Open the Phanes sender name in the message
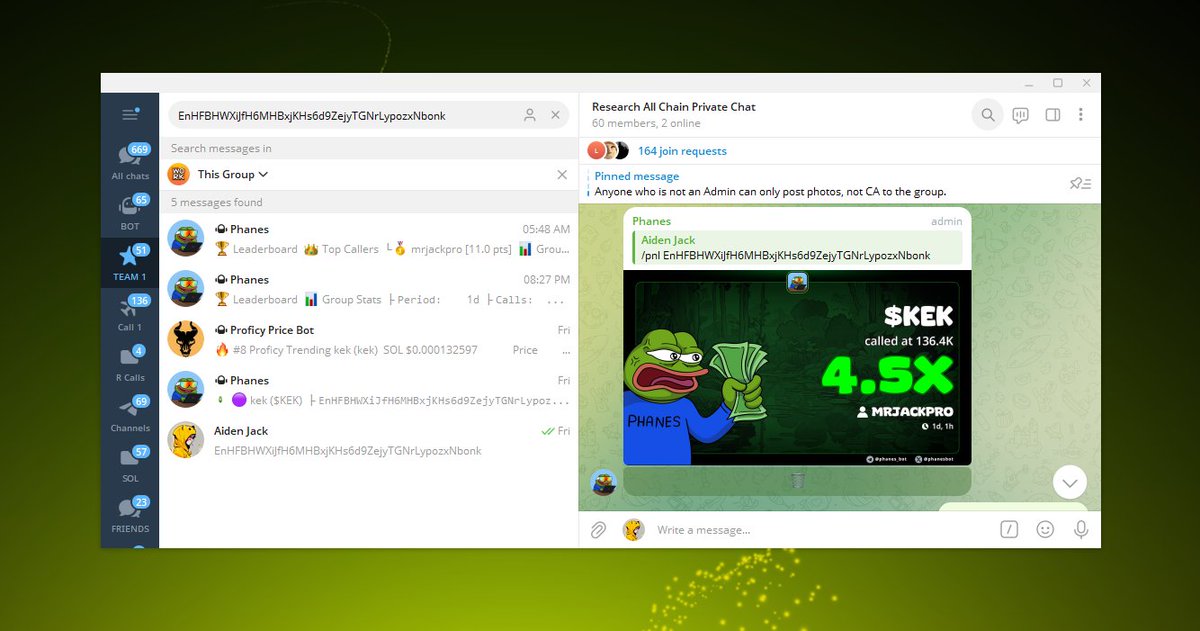The height and width of the screenshot is (631, 1200). (x=651, y=221)
